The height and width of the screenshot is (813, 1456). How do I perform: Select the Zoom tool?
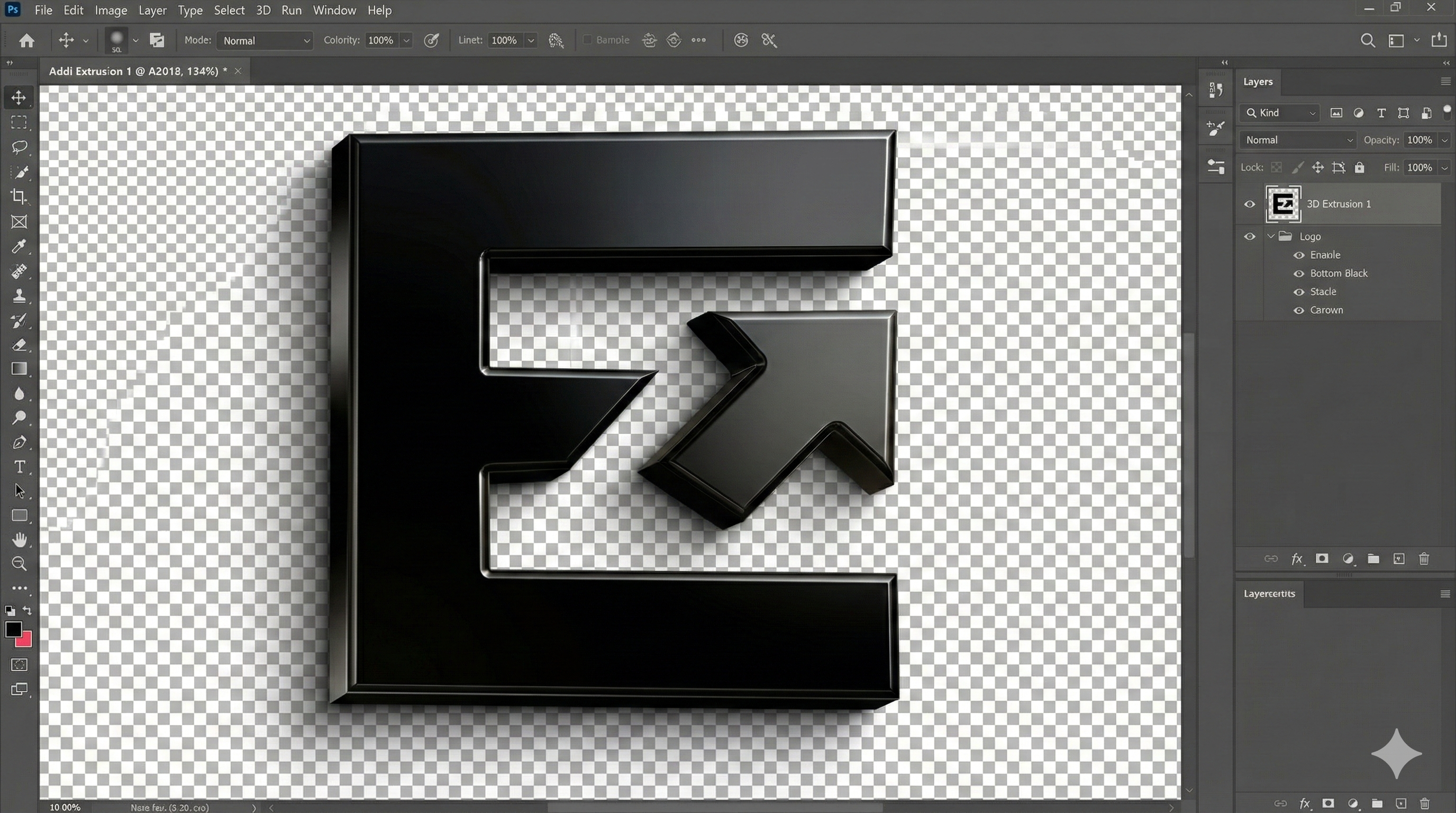20,564
